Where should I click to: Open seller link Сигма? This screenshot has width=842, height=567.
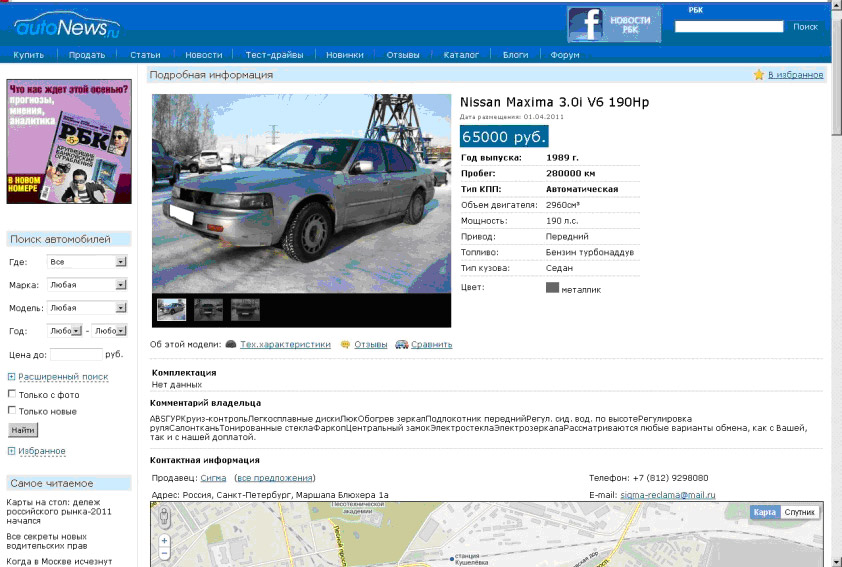[x=213, y=478]
